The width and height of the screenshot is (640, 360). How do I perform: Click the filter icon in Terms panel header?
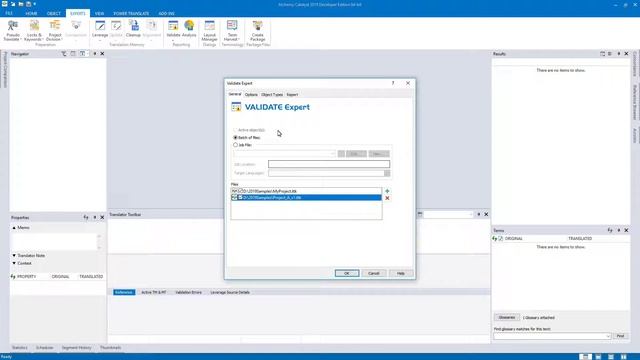coord(610,231)
